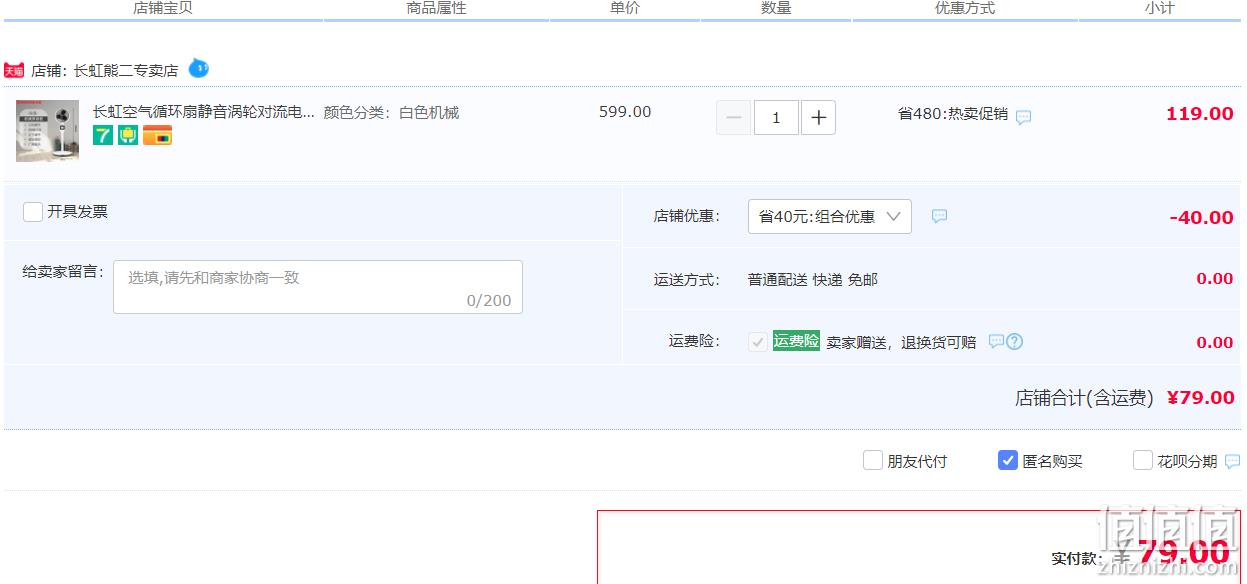The image size is (1247, 584).
Task: Click the 店铺优惠 label
Action: [687, 216]
